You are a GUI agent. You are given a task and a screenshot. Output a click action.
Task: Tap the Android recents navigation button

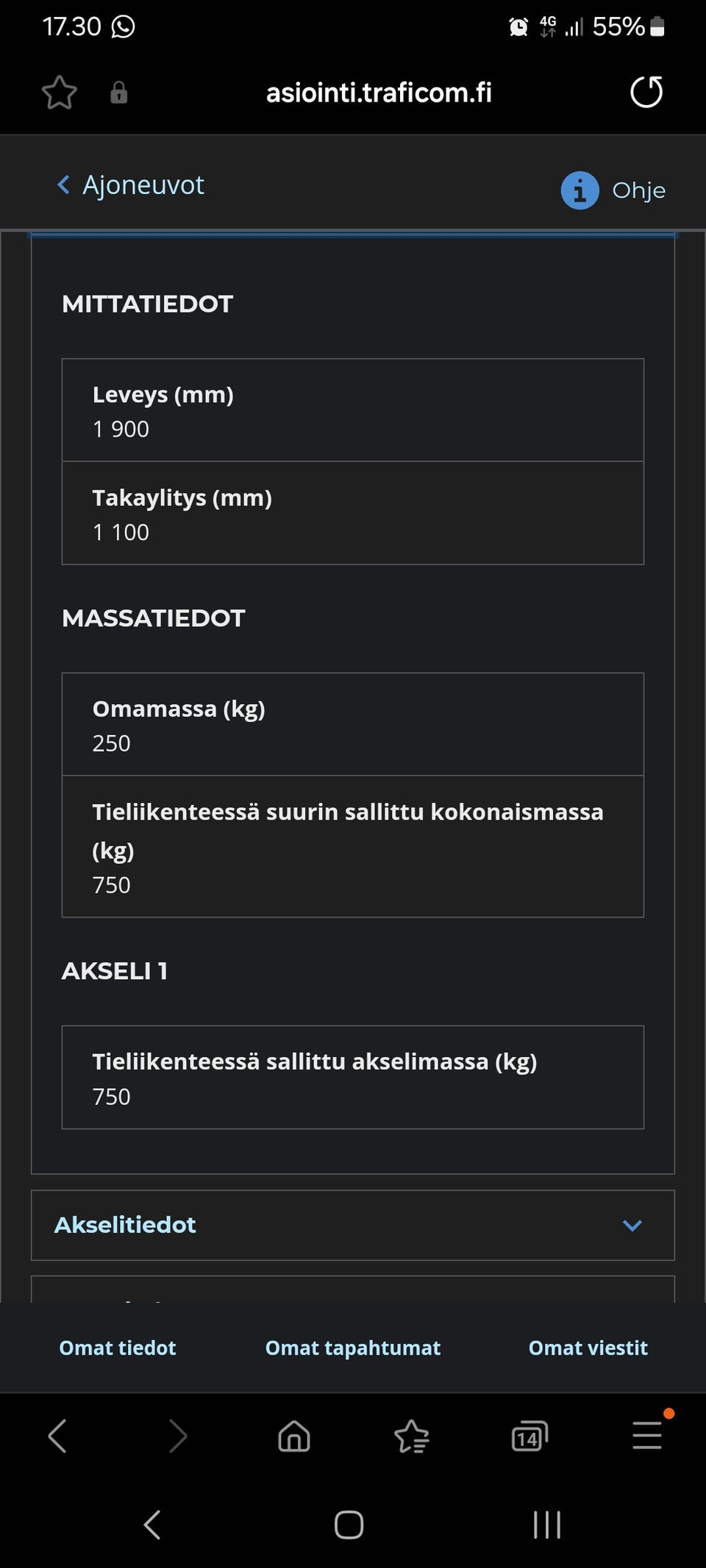(x=545, y=1525)
